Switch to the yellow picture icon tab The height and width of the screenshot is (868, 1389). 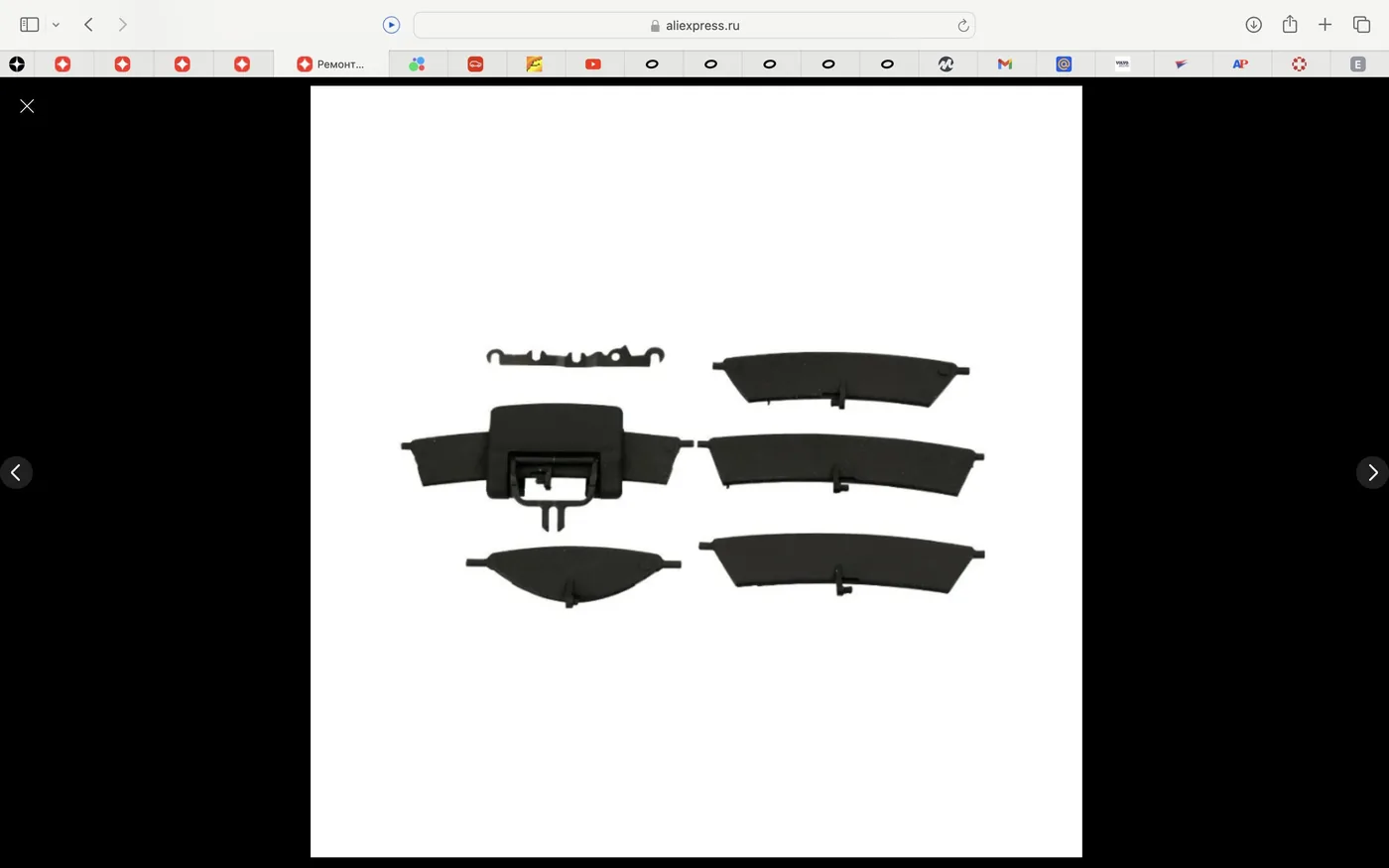pyautogui.click(x=534, y=64)
